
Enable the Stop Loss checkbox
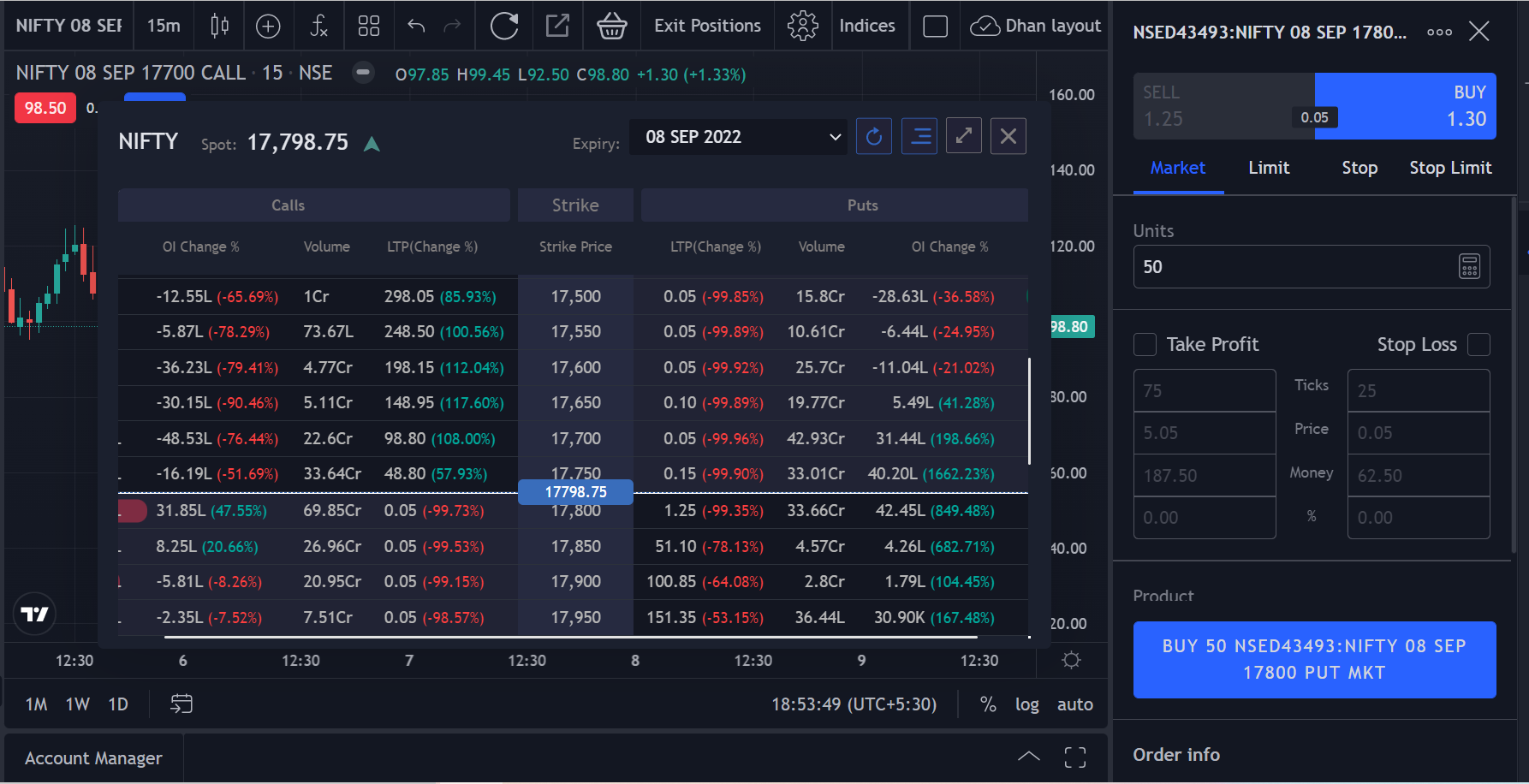[x=1478, y=344]
